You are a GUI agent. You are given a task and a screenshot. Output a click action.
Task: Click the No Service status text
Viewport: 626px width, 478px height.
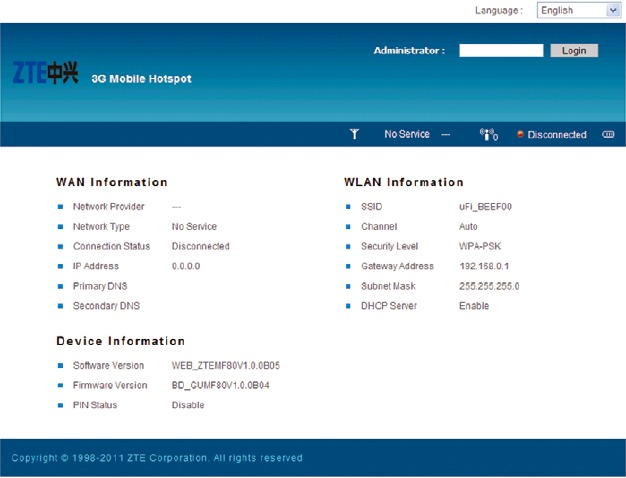(406, 134)
